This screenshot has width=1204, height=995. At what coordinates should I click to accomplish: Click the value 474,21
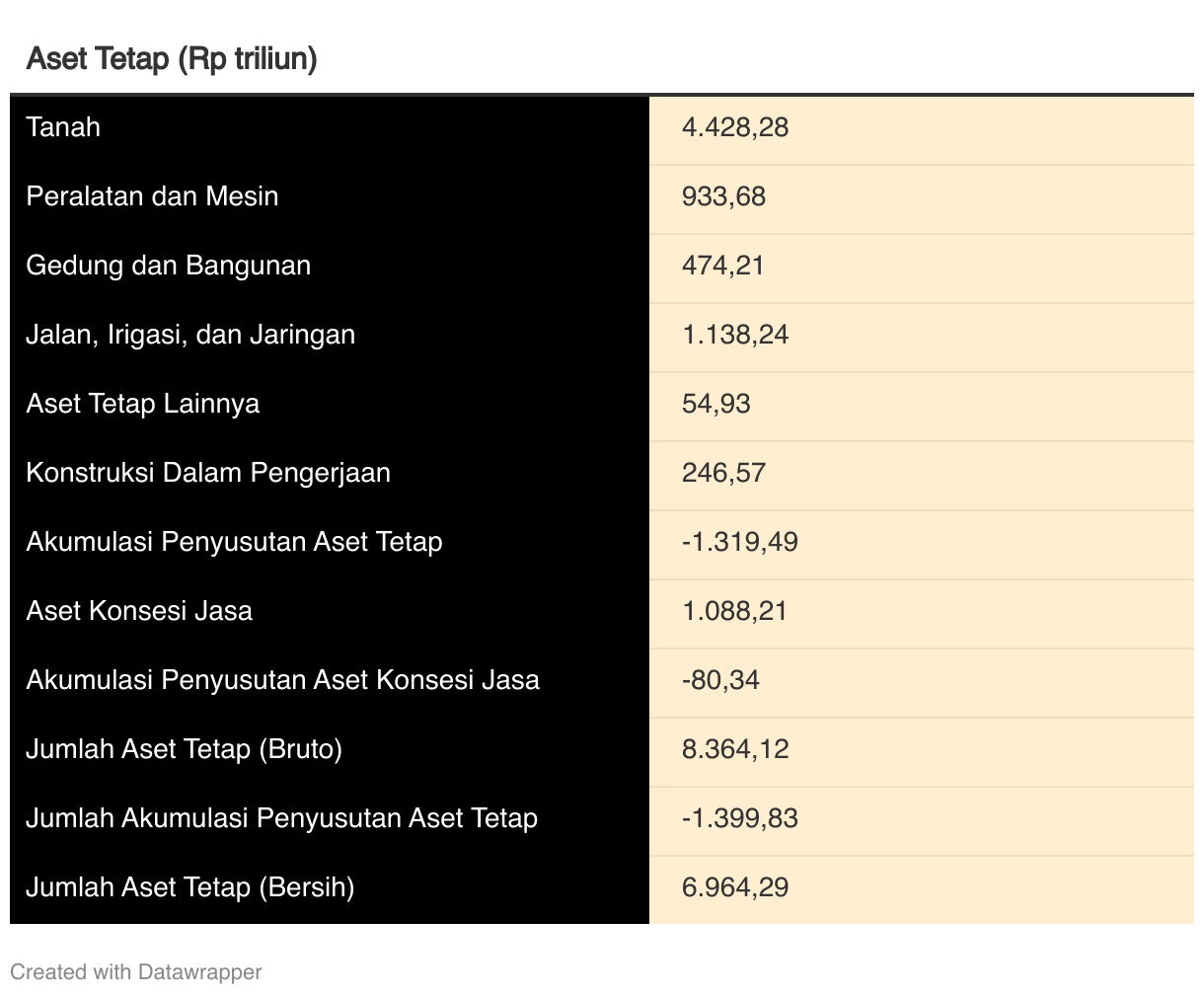coord(722,266)
